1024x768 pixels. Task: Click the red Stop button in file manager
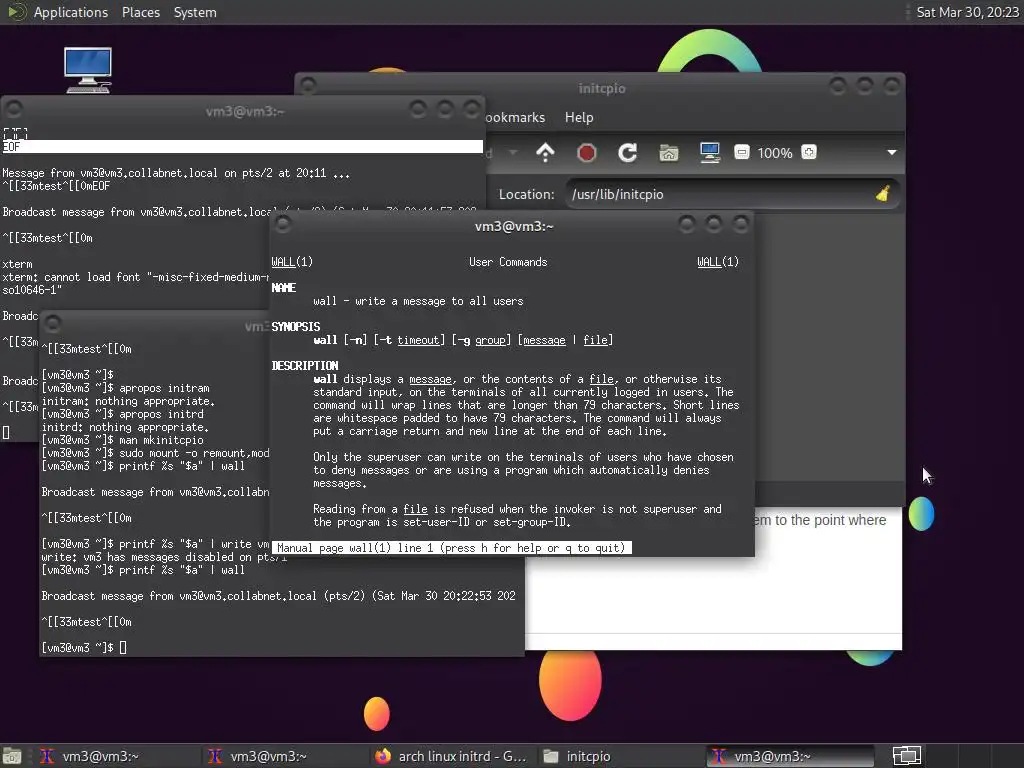coord(586,153)
